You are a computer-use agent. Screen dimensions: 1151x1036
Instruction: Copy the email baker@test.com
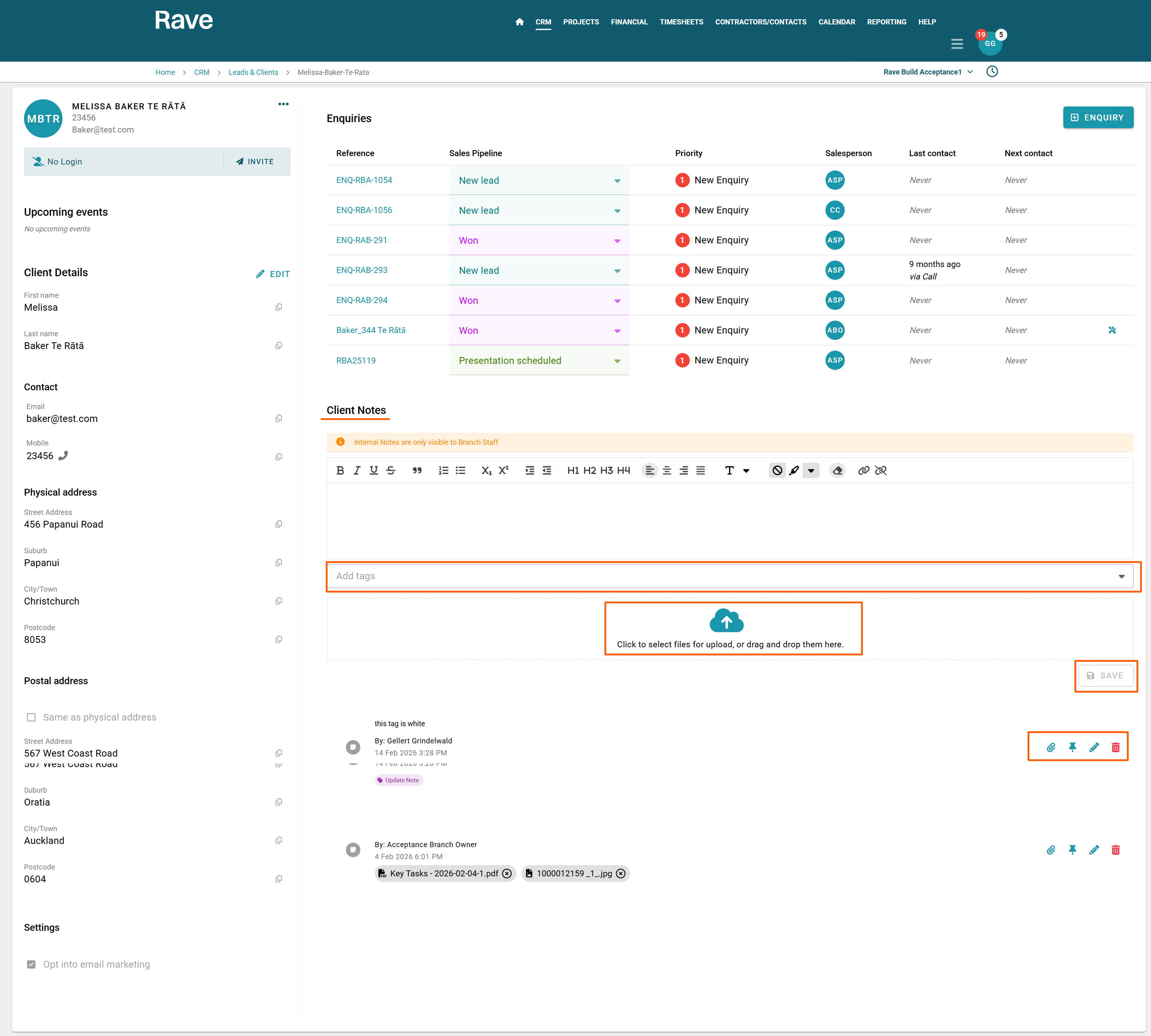[278, 418]
